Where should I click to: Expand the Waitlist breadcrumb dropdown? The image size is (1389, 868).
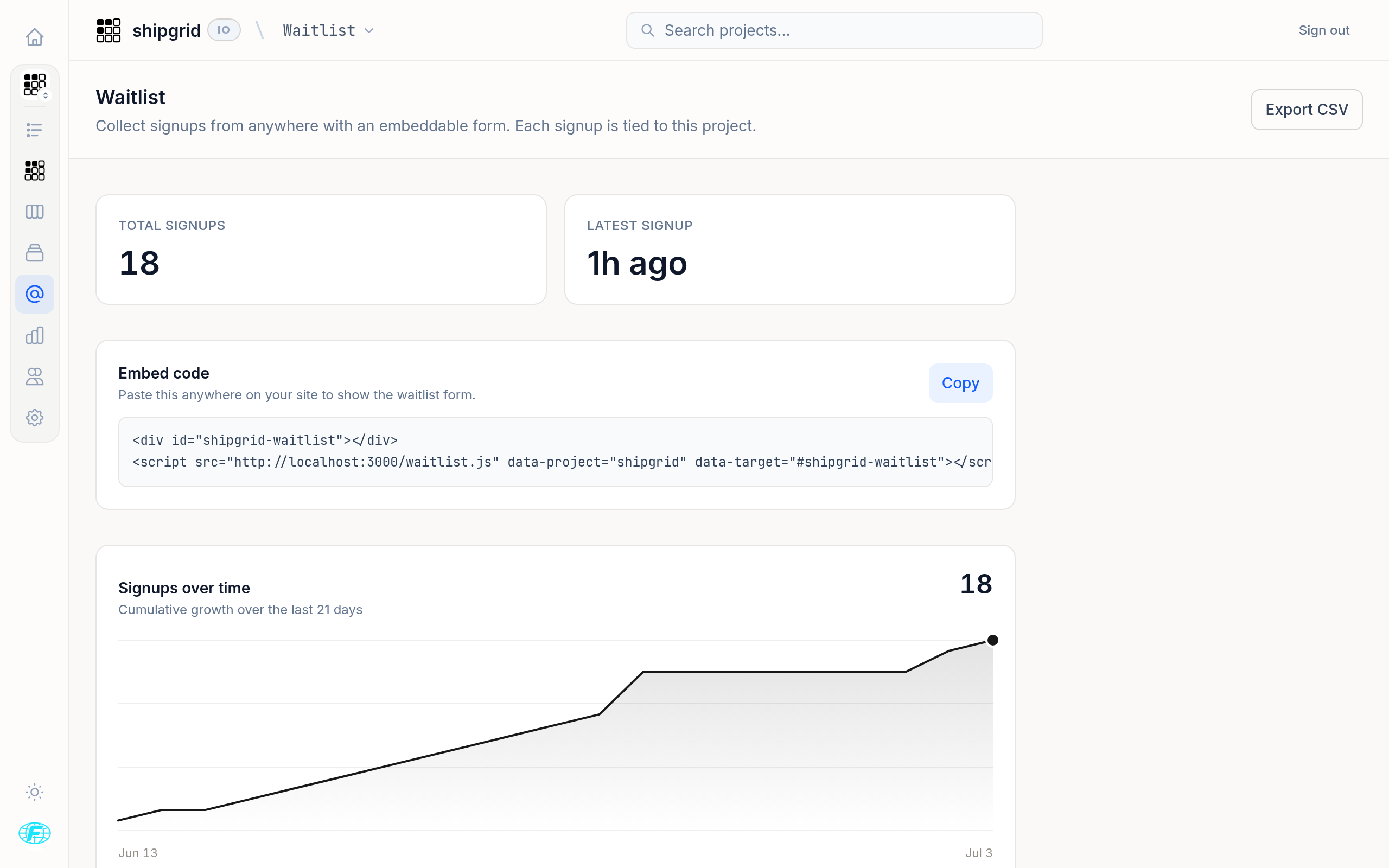(x=328, y=30)
